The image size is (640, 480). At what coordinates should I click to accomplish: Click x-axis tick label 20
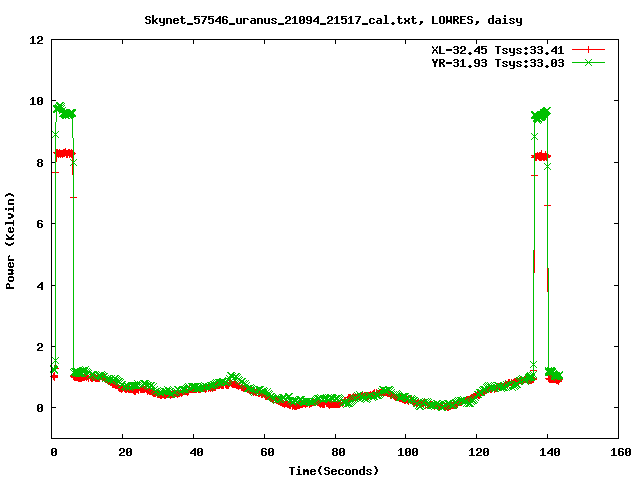click(x=125, y=452)
